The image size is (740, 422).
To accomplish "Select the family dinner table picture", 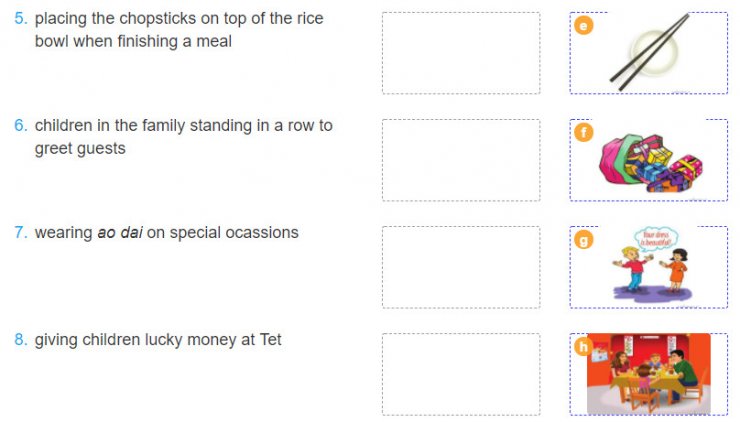I will click(650, 374).
